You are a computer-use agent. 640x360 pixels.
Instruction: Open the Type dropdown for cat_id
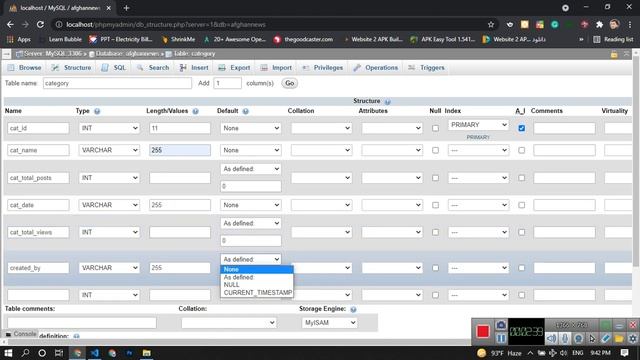click(109, 128)
